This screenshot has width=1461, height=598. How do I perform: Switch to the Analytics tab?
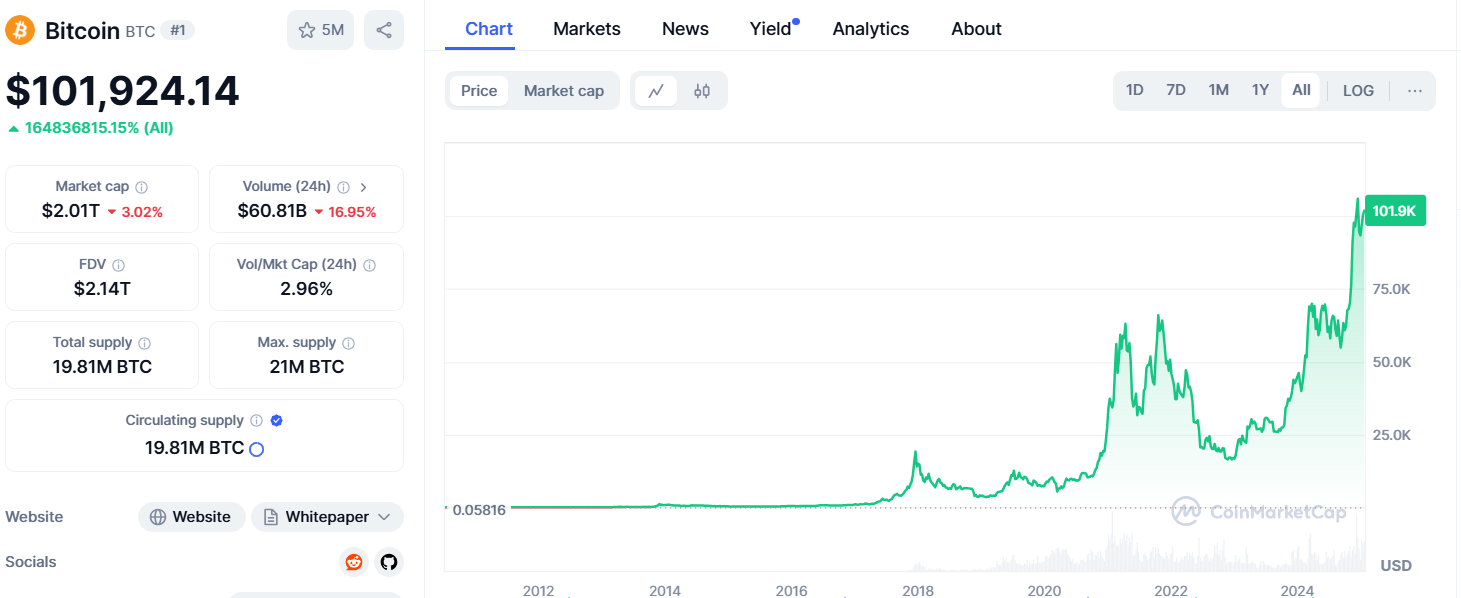coord(871,29)
